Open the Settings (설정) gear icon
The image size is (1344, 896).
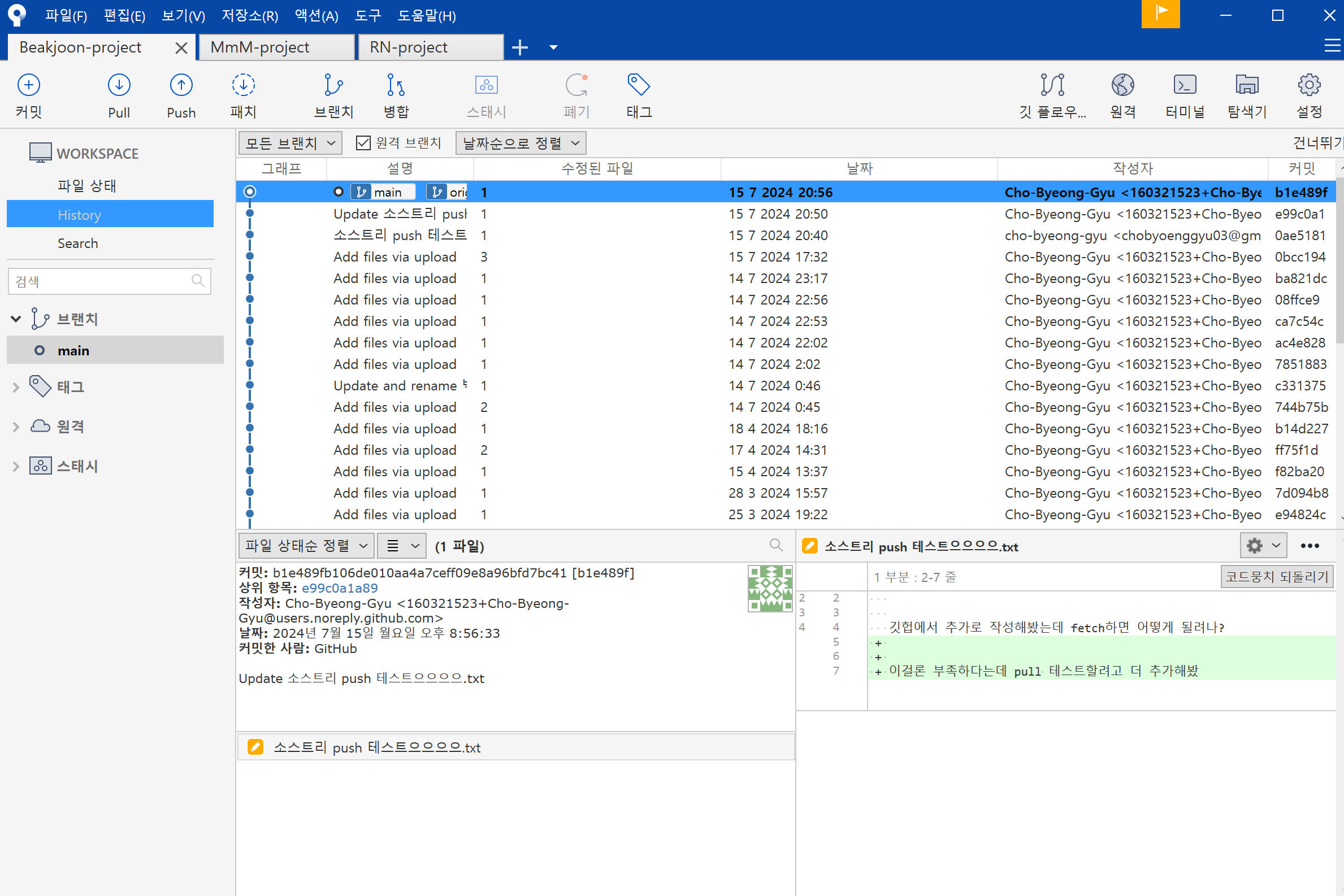1309,95
